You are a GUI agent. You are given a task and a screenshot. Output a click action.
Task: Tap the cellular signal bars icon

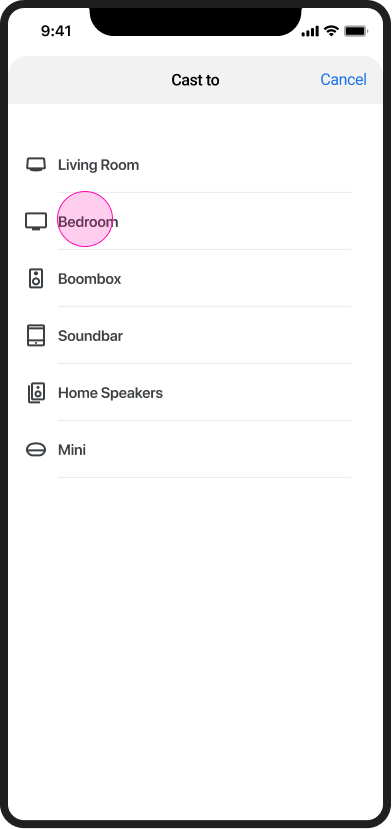pos(310,32)
